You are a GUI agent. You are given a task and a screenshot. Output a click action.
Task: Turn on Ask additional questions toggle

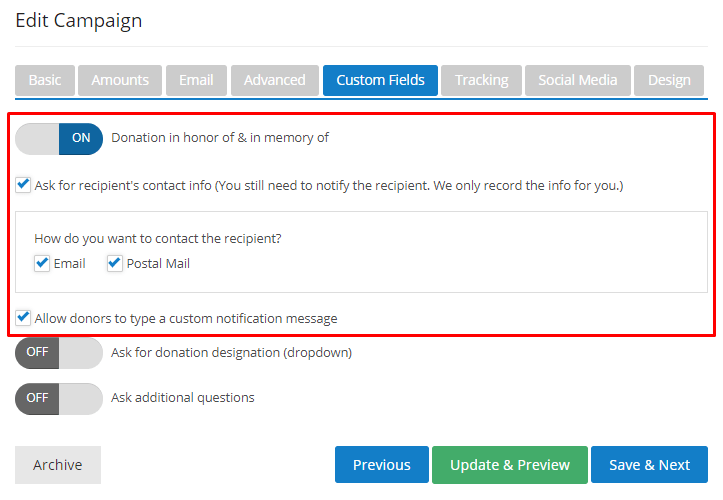click(59, 398)
